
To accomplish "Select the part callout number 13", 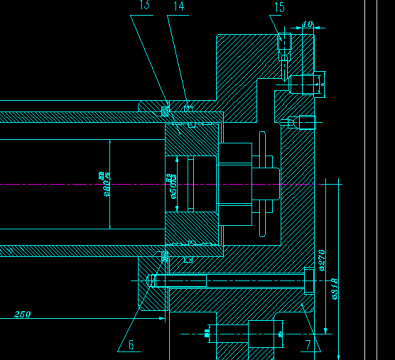I will [145, 5].
